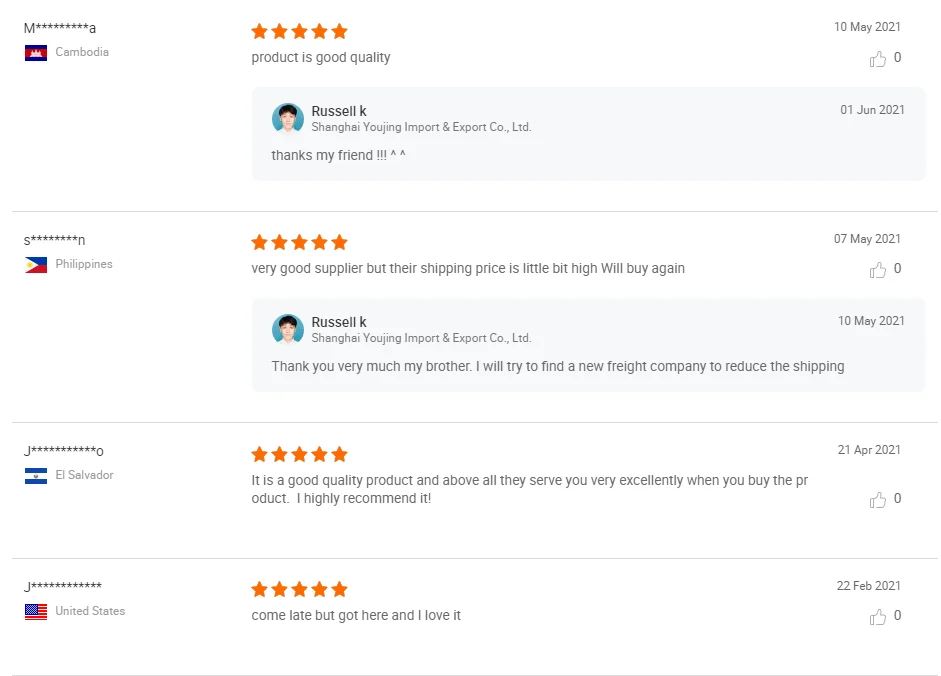Give thumbs-up to the United States review
Screen dimensions: 941x676
878,617
